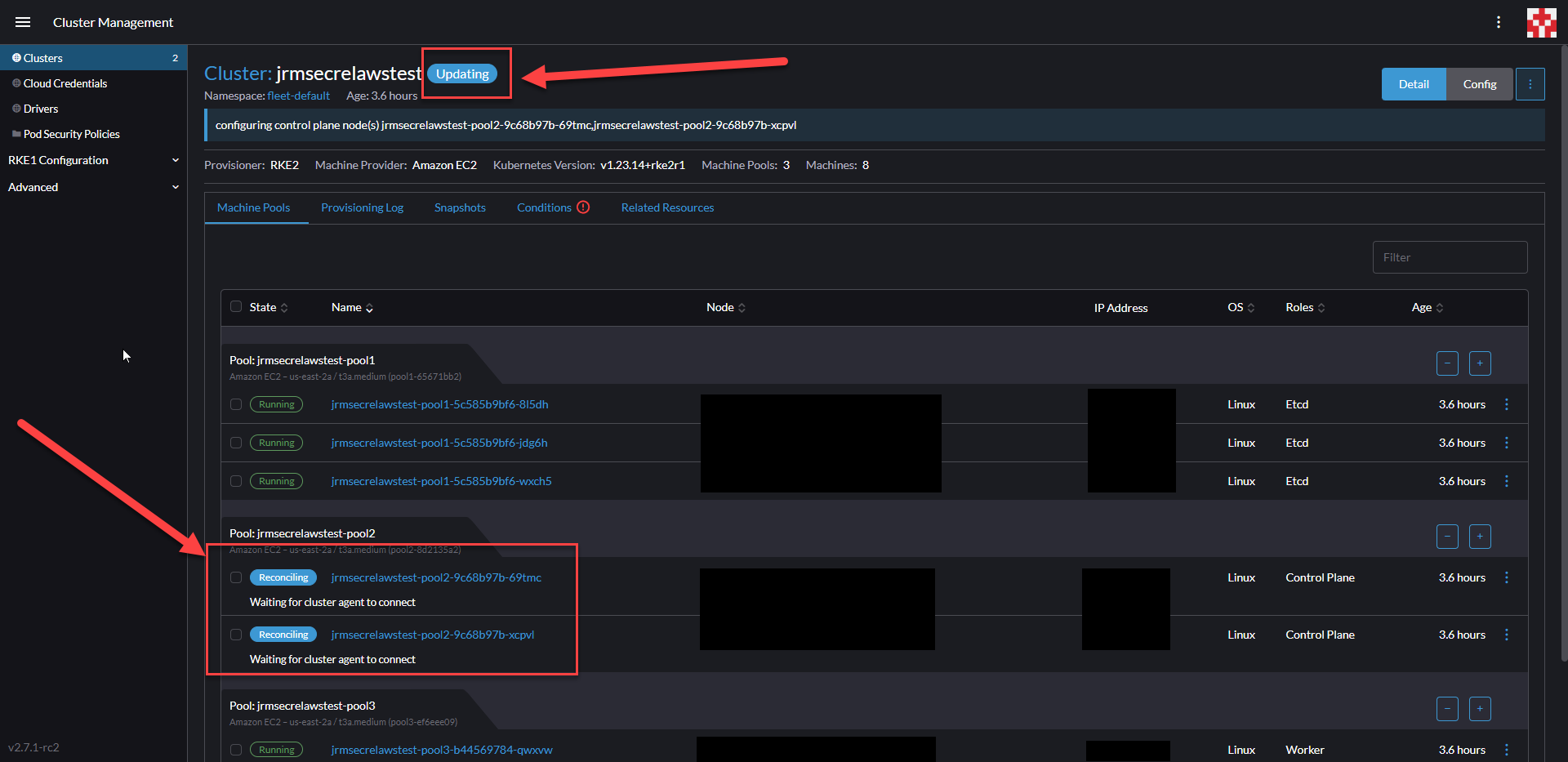Screen dimensions: 1568x762
Task: Select all machines using the header checkbox
Action: tap(236, 307)
